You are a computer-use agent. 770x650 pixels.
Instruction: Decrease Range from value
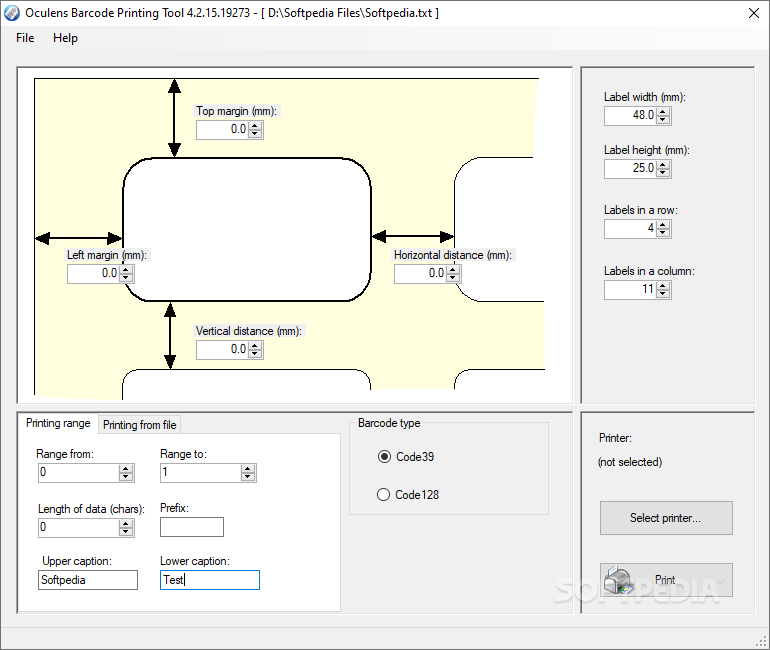click(126, 477)
